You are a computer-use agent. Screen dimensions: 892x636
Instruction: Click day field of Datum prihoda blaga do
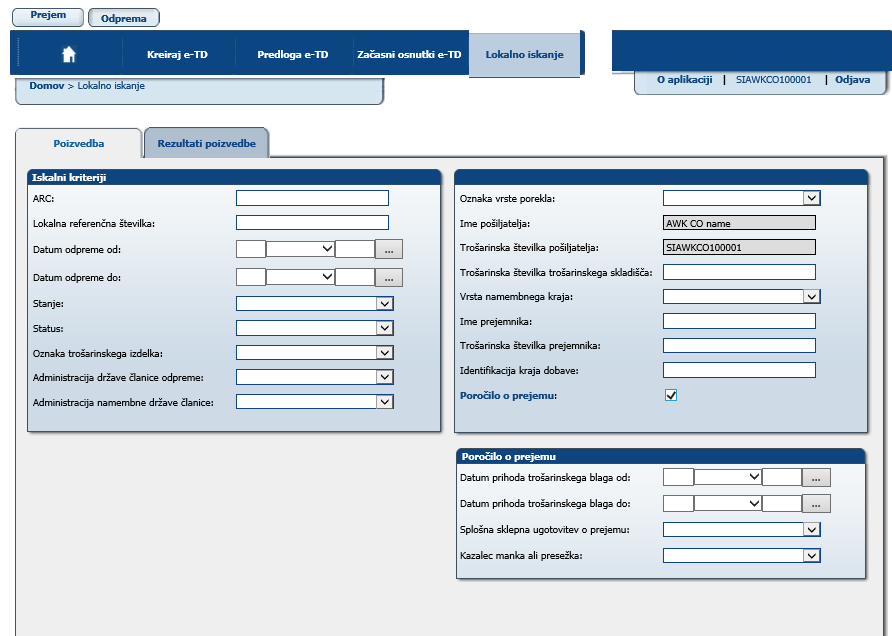pos(678,503)
